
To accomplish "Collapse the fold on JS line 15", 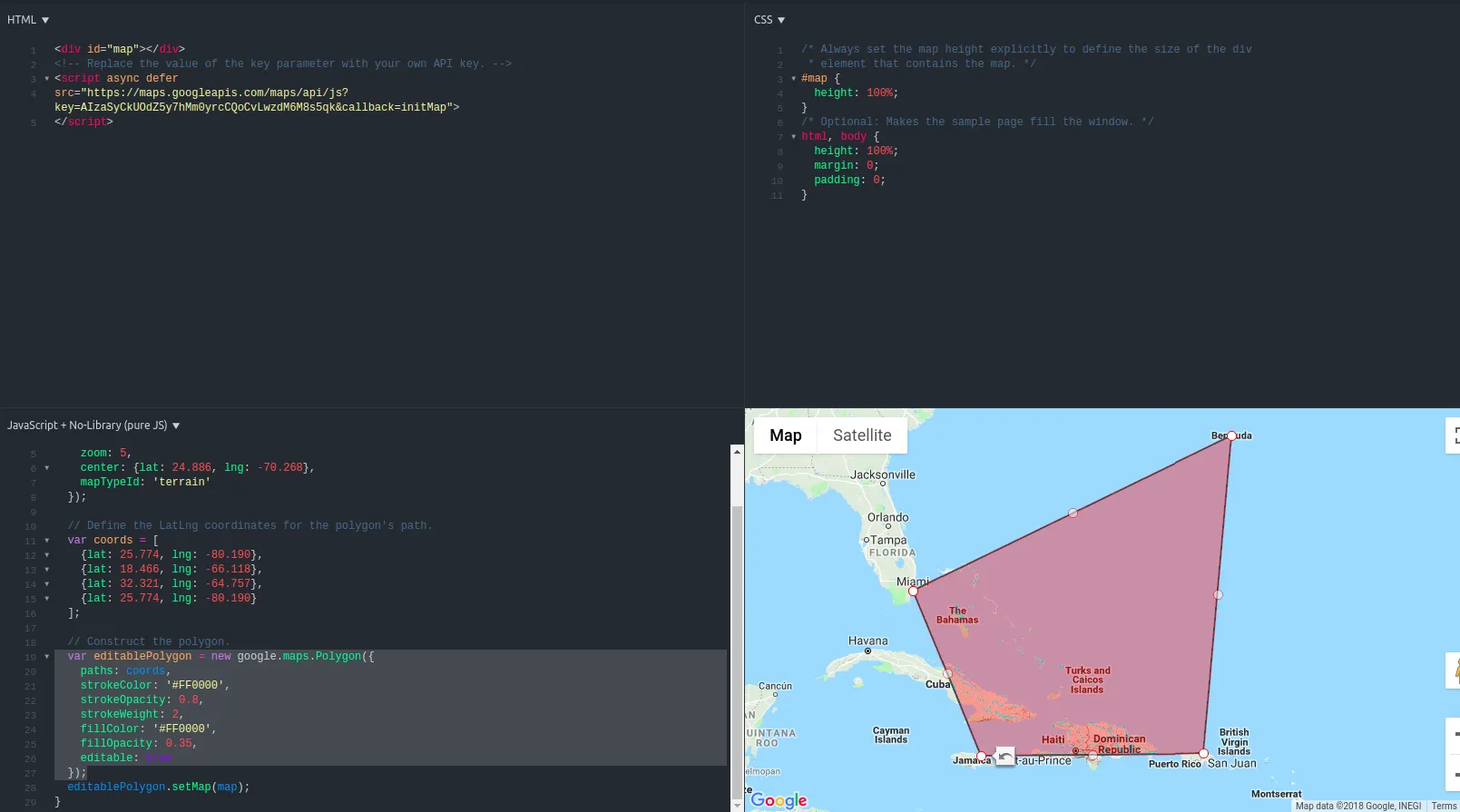I will tap(47, 599).
